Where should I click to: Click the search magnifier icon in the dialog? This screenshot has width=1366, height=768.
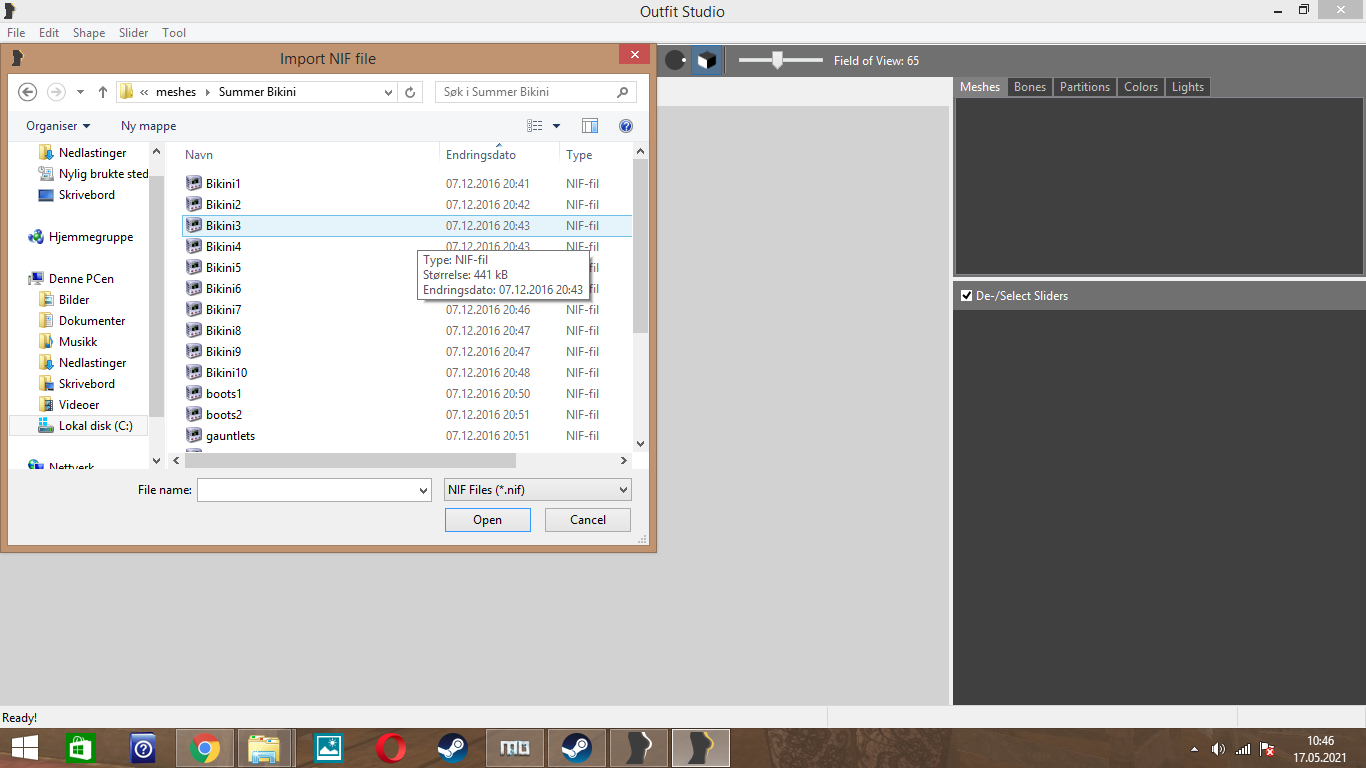(623, 92)
